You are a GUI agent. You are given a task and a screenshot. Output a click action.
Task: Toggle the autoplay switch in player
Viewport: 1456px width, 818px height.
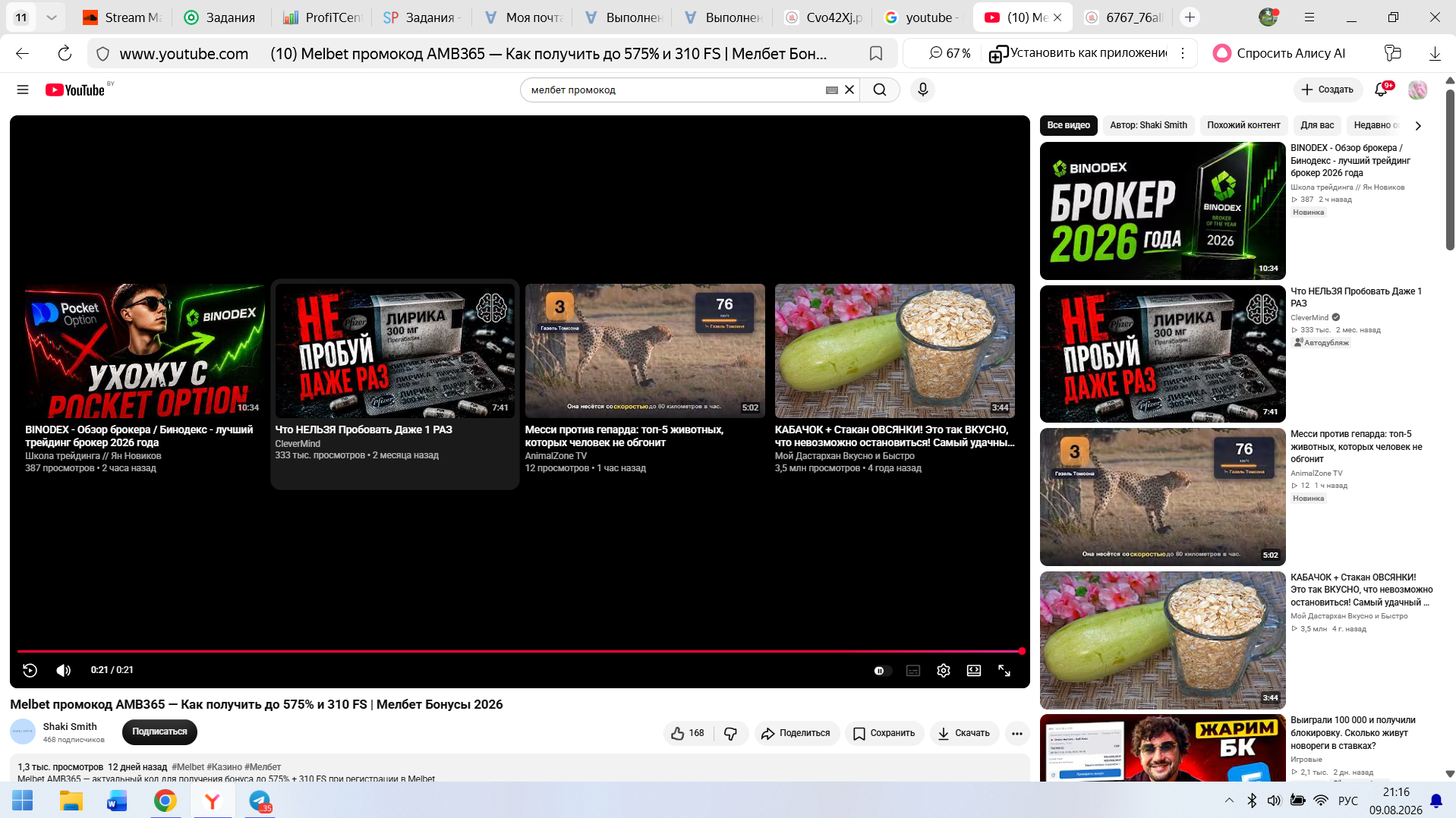(881, 671)
